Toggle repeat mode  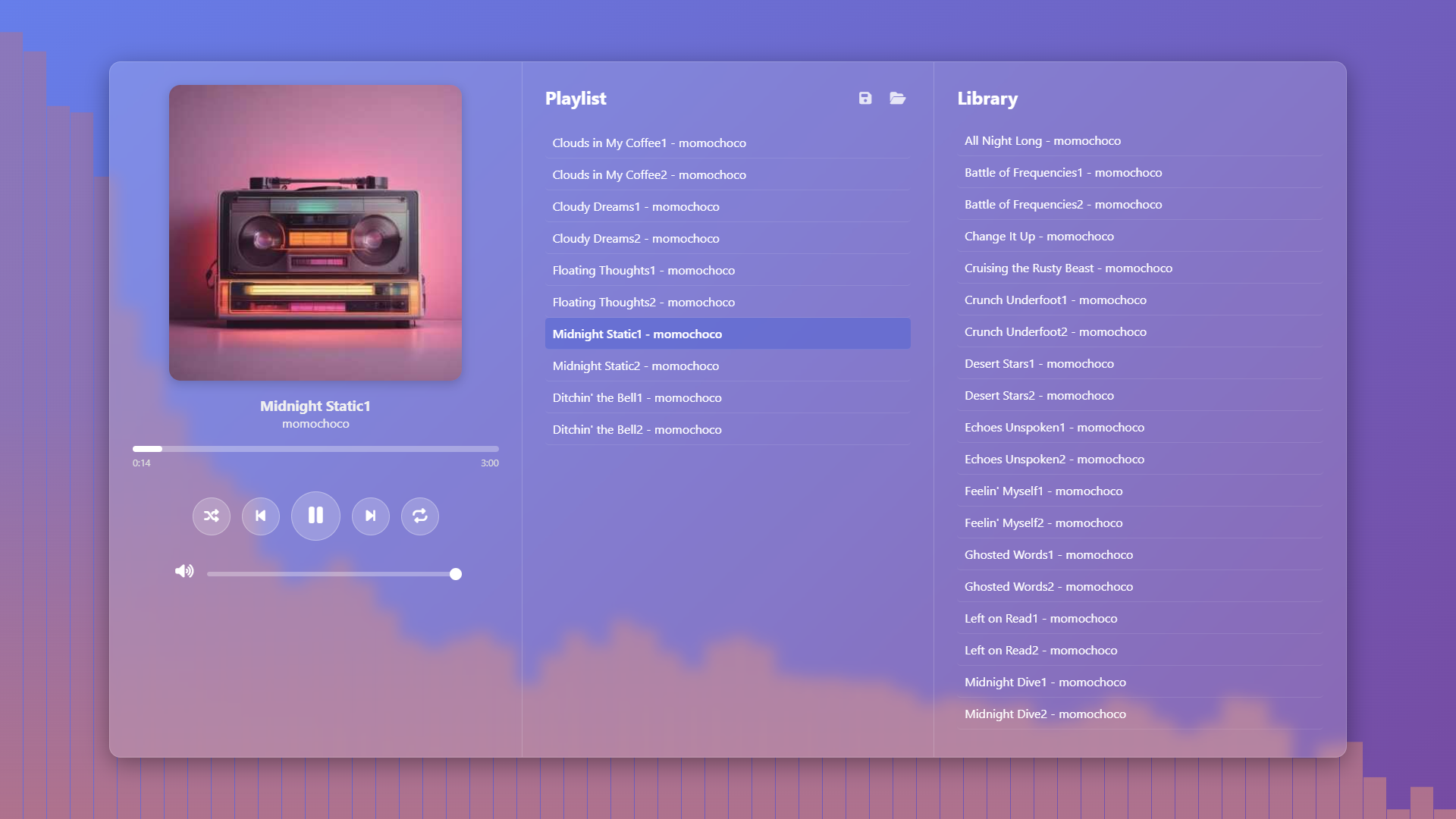[x=420, y=516]
